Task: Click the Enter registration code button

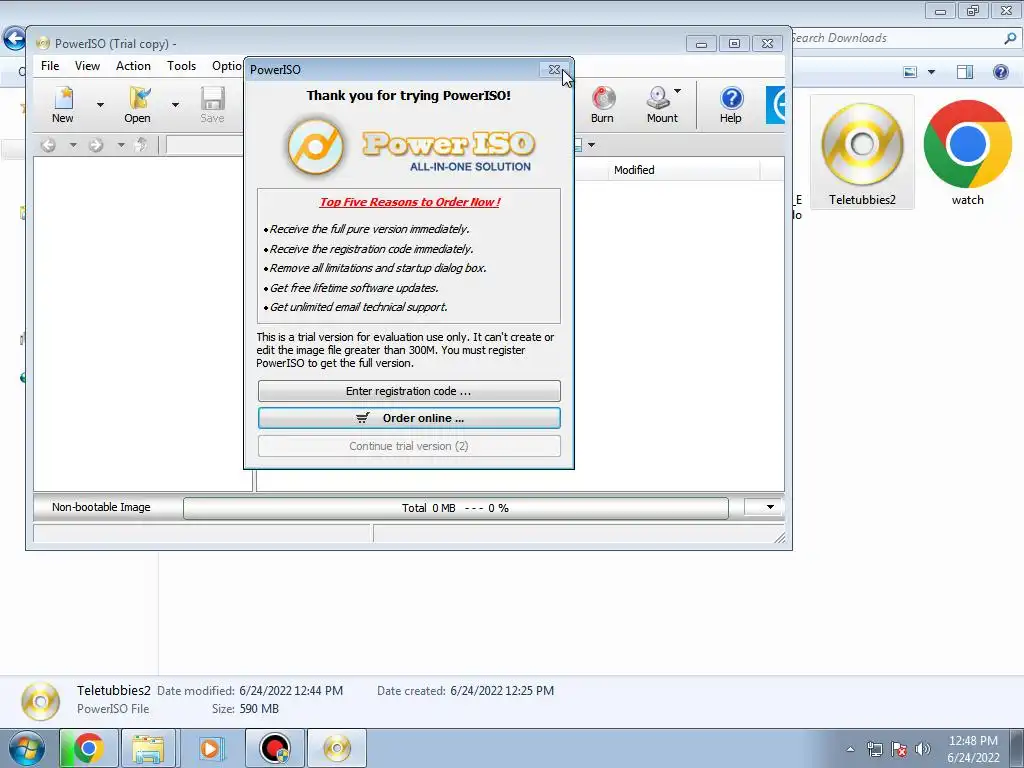Action: tap(409, 391)
